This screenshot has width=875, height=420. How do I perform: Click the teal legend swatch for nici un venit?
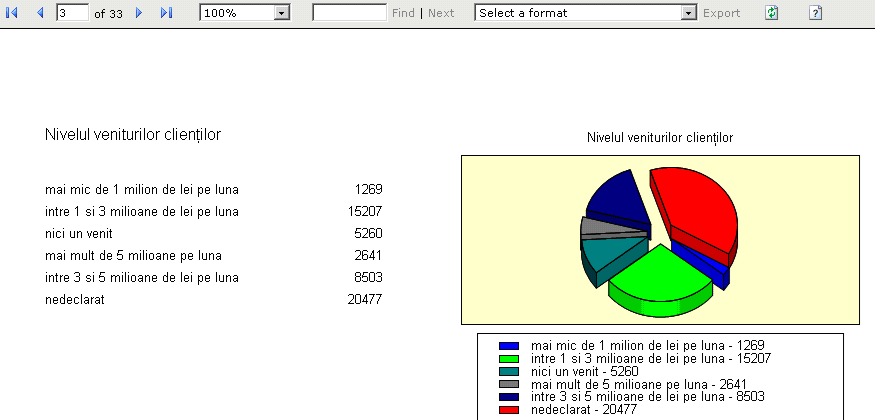click(x=509, y=371)
